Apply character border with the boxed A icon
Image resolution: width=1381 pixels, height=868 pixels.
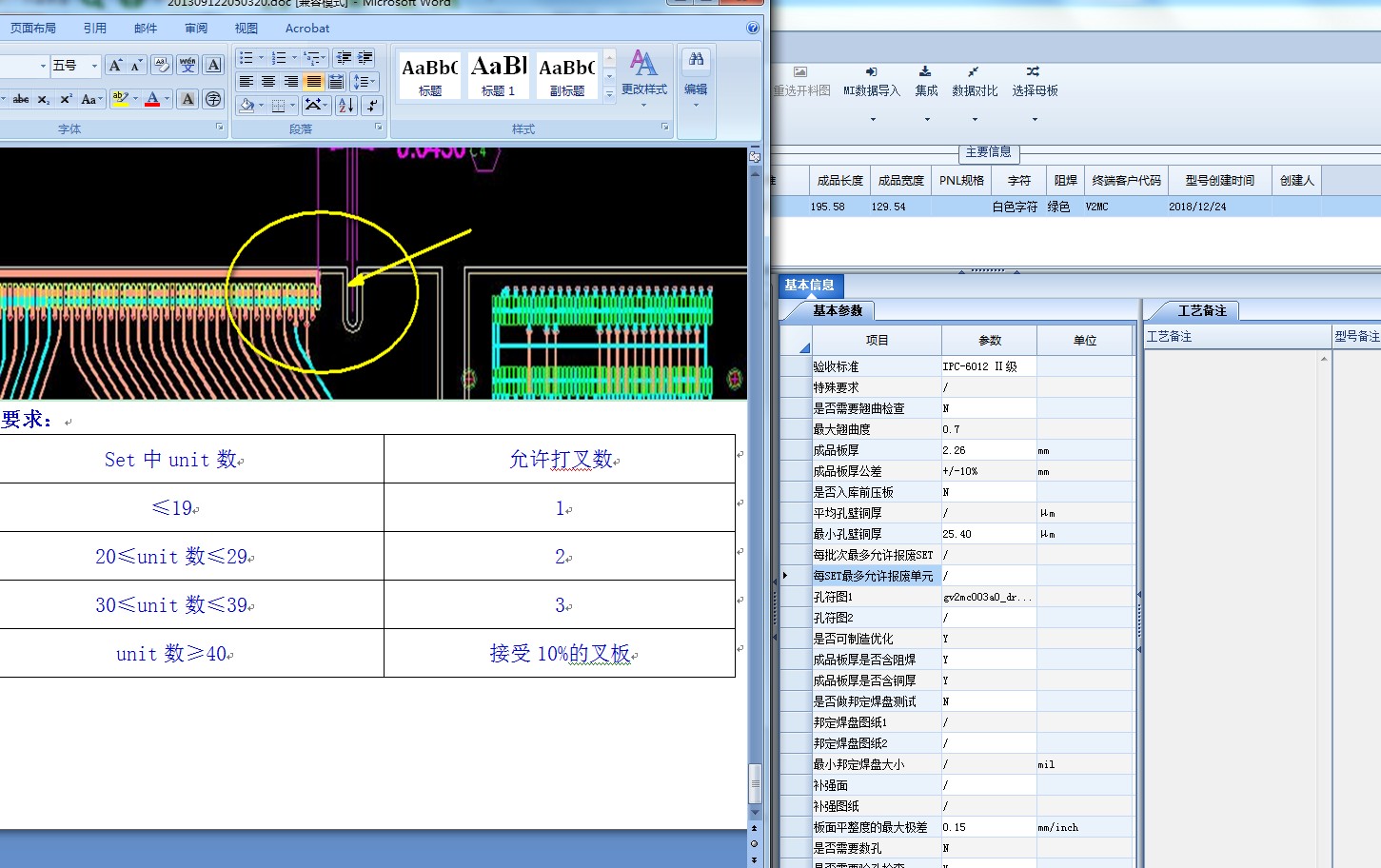coord(214,65)
